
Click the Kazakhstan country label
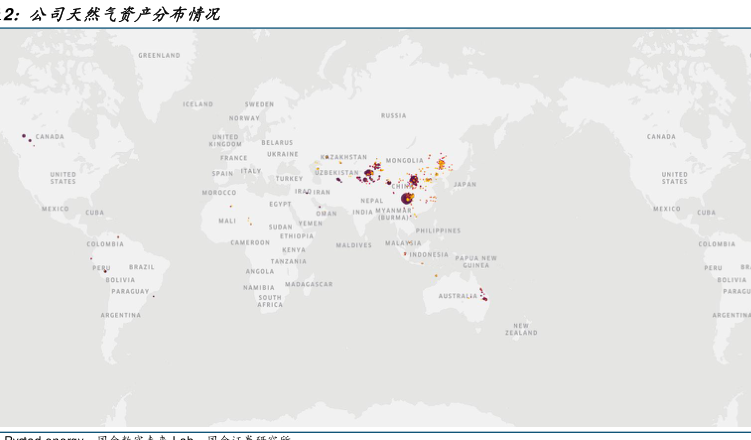pyautogui.click(x=345, y=157)
